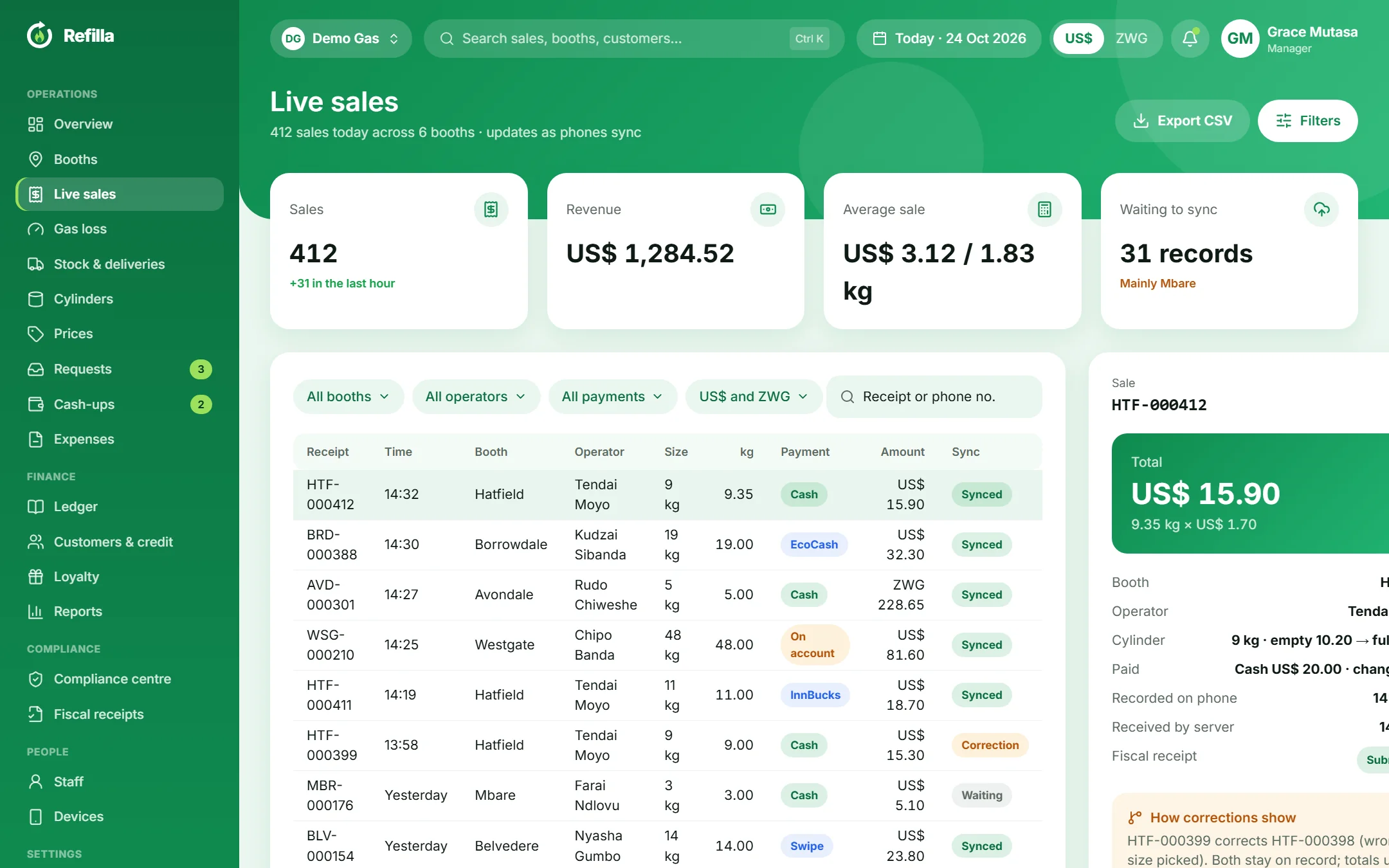This screenshot has width=1389, height=868.
Task: Click the notification bell icon
Action: pyautogui.click(x=1190, y=39)
